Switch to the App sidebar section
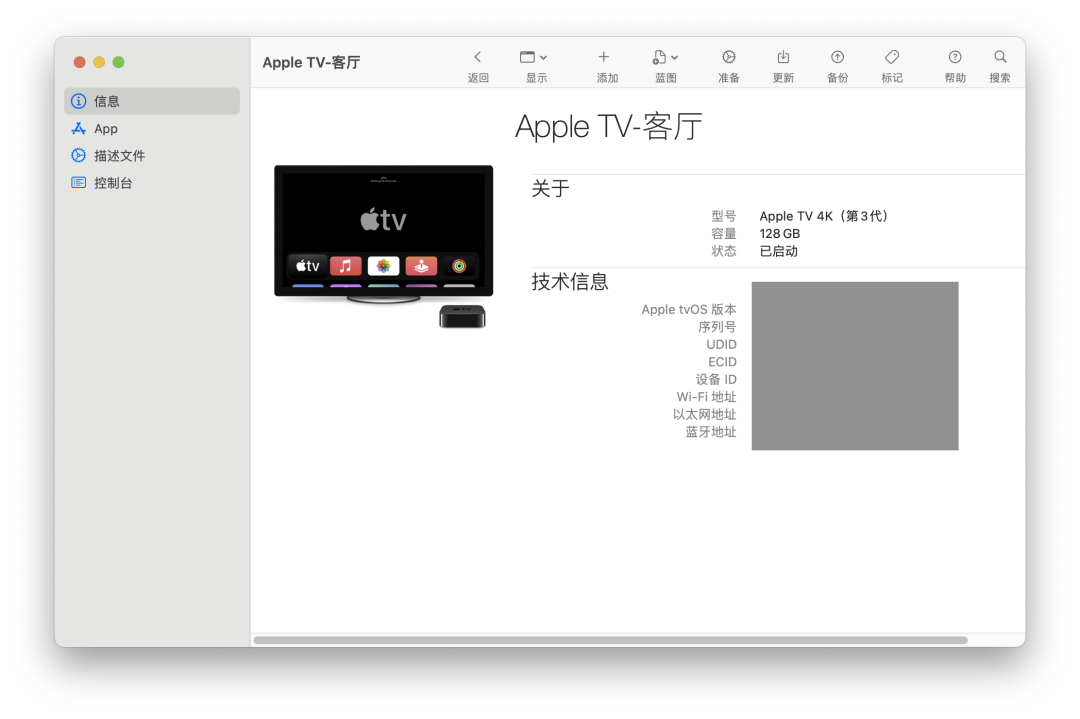 pyautogui.click(x=103, y=128)
